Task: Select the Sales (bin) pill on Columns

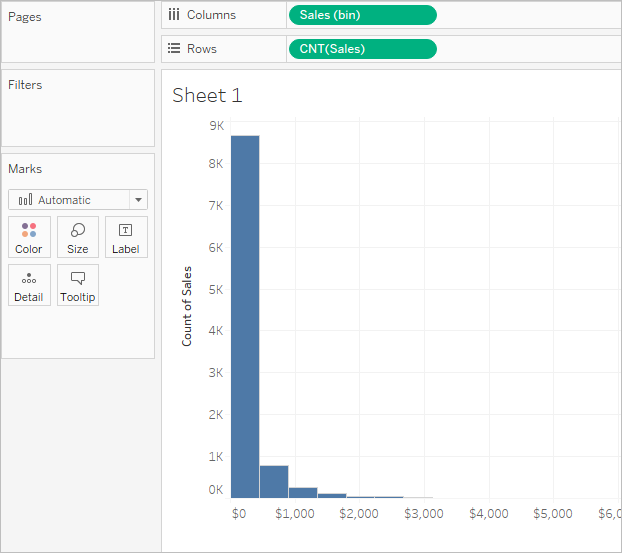Action: pyautogui.click(x=363, y=15)
